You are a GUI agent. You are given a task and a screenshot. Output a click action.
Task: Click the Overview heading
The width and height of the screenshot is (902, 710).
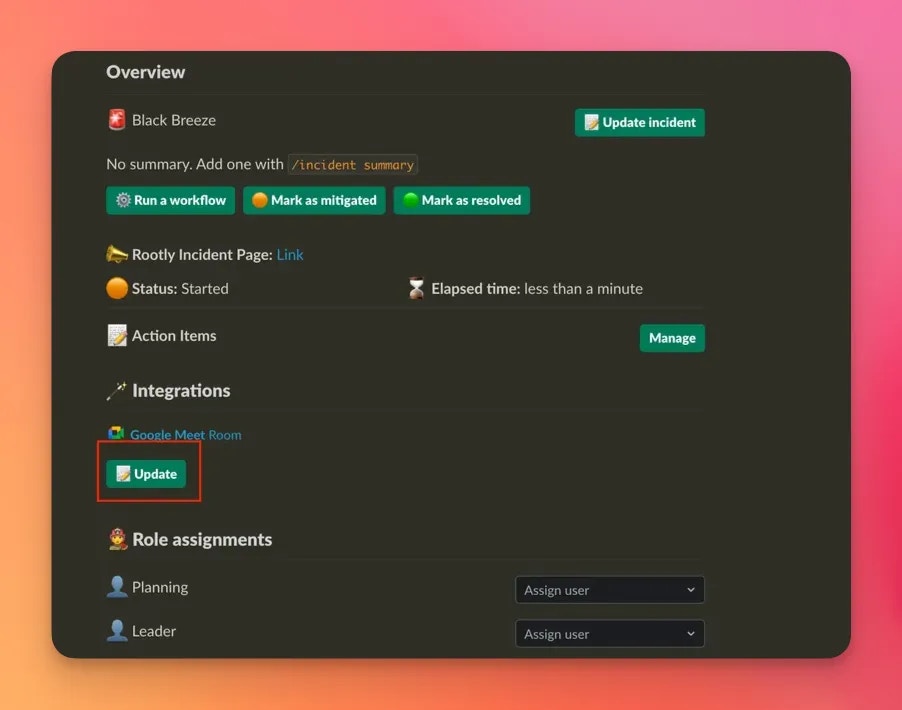[146, 72]
